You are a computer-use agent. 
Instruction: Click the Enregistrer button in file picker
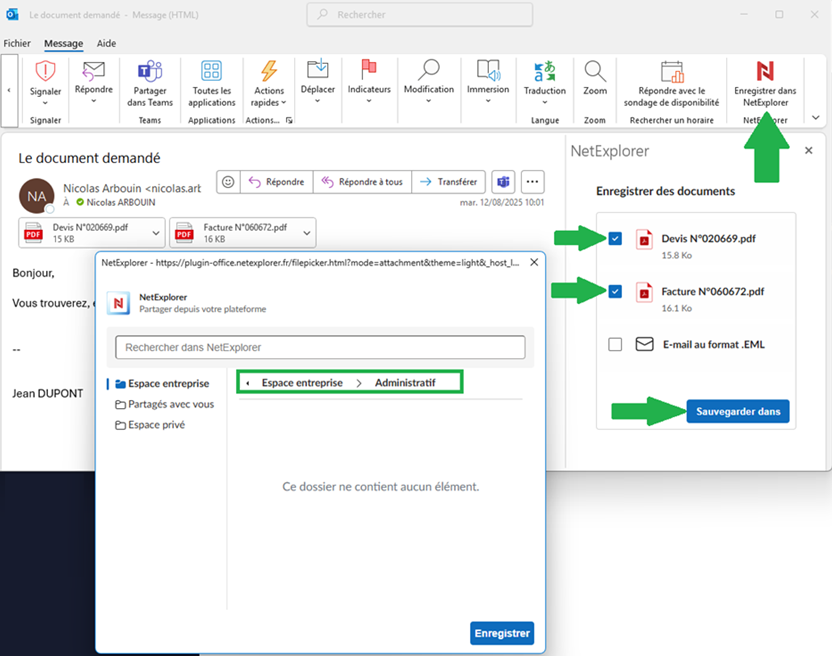coord(502,633)
